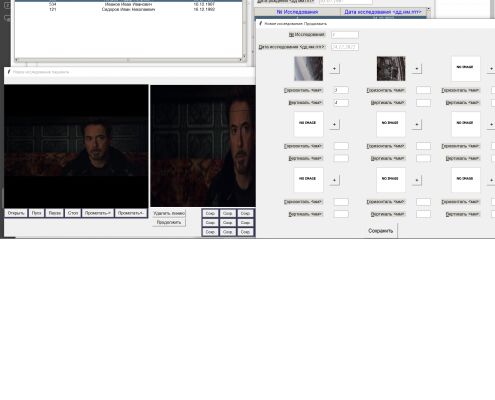
Task: Click the large Сохранить button
Action: click(x=380, y=231)
